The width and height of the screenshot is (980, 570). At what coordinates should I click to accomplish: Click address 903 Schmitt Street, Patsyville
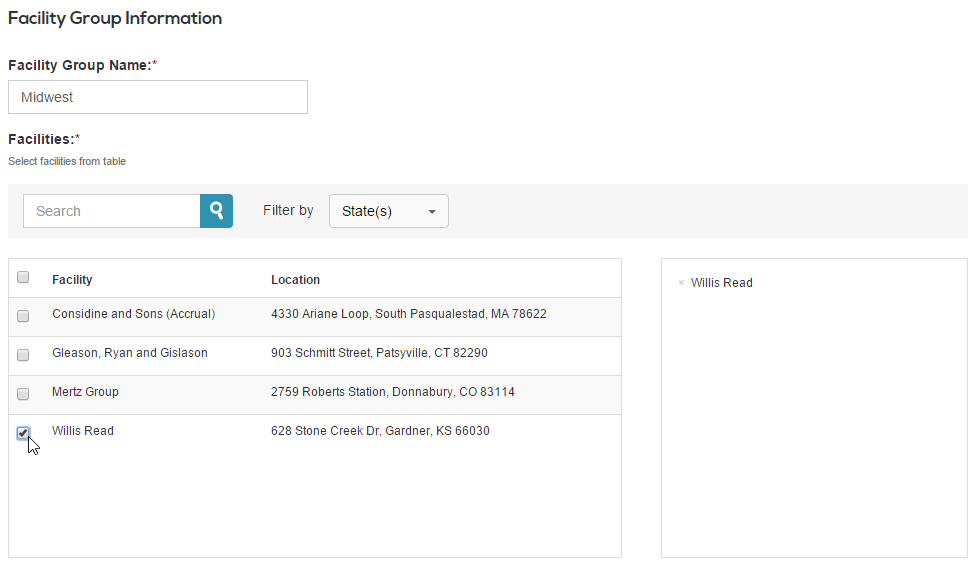[x=379, y=352]
